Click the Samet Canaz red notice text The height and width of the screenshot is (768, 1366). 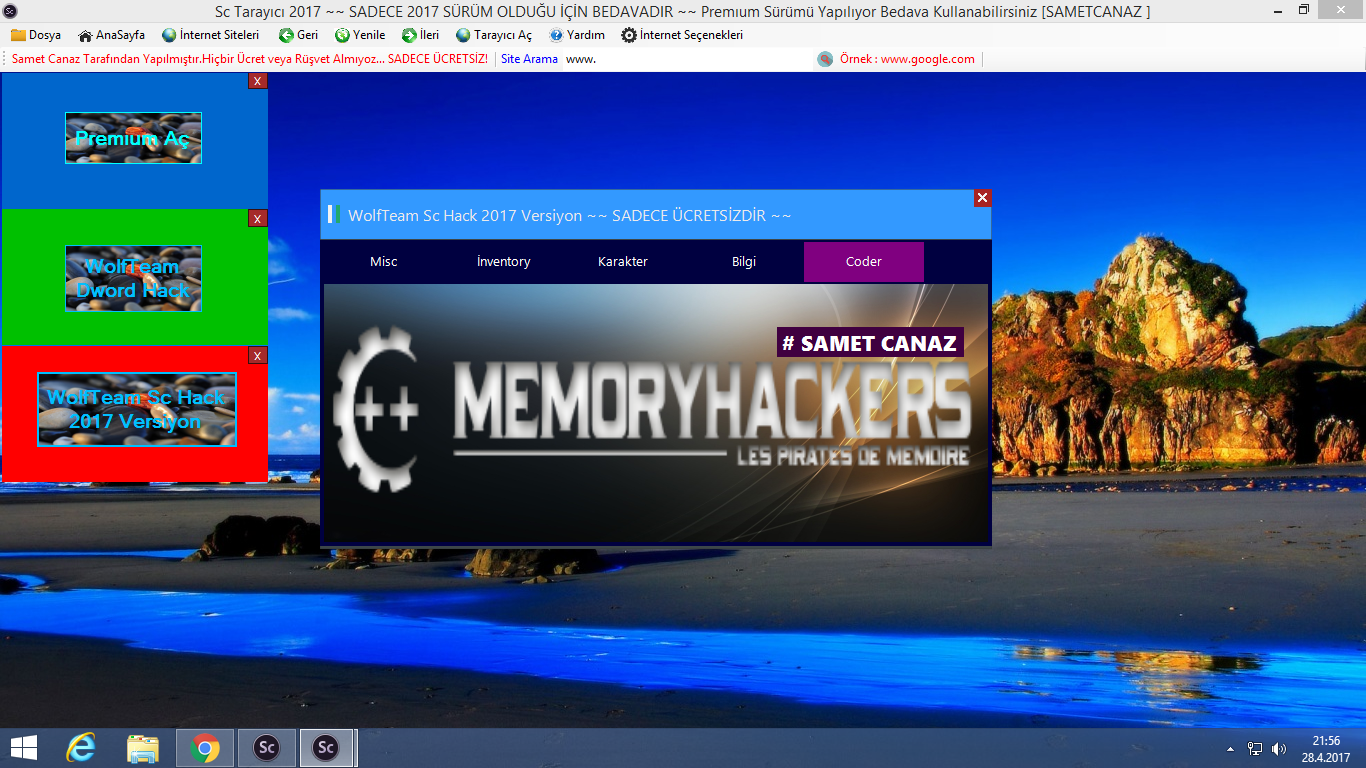pos(250,59)
